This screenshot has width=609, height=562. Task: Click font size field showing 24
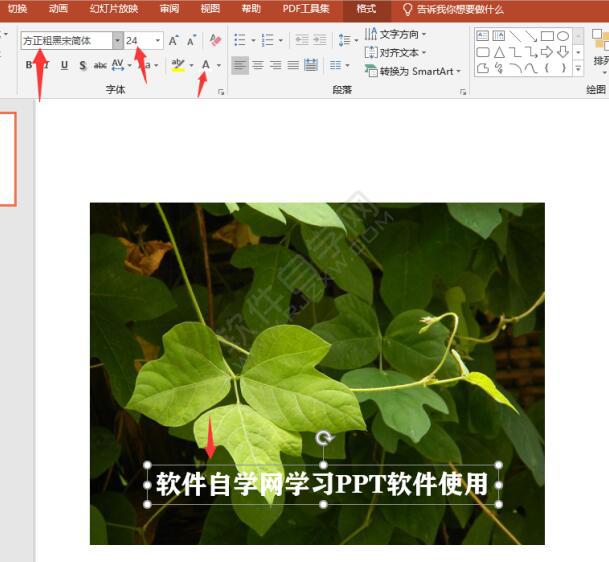[x=139, y=40]
